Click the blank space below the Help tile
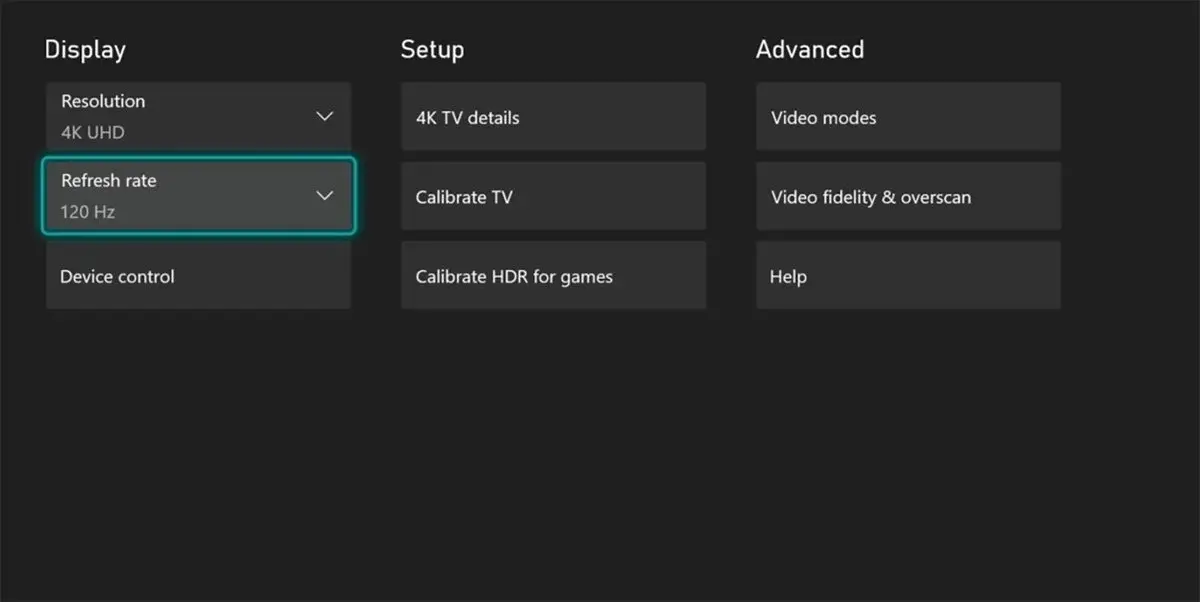The height and width of the screenshot is (602, 1200). 908,420
